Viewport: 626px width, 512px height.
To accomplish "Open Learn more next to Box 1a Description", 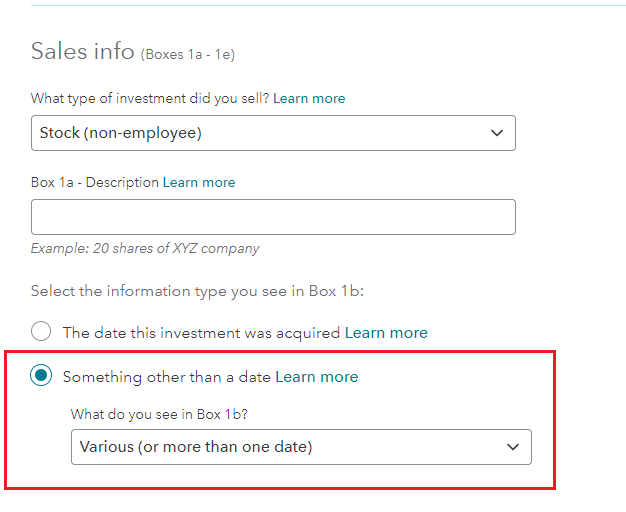I will (199, 183).
